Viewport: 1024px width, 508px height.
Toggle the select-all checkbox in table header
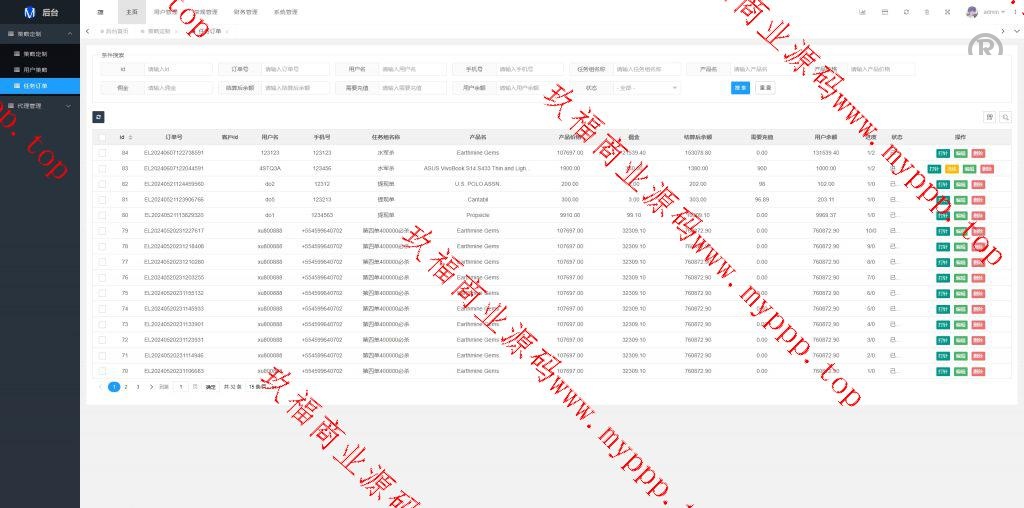click(x=103, y=137)
